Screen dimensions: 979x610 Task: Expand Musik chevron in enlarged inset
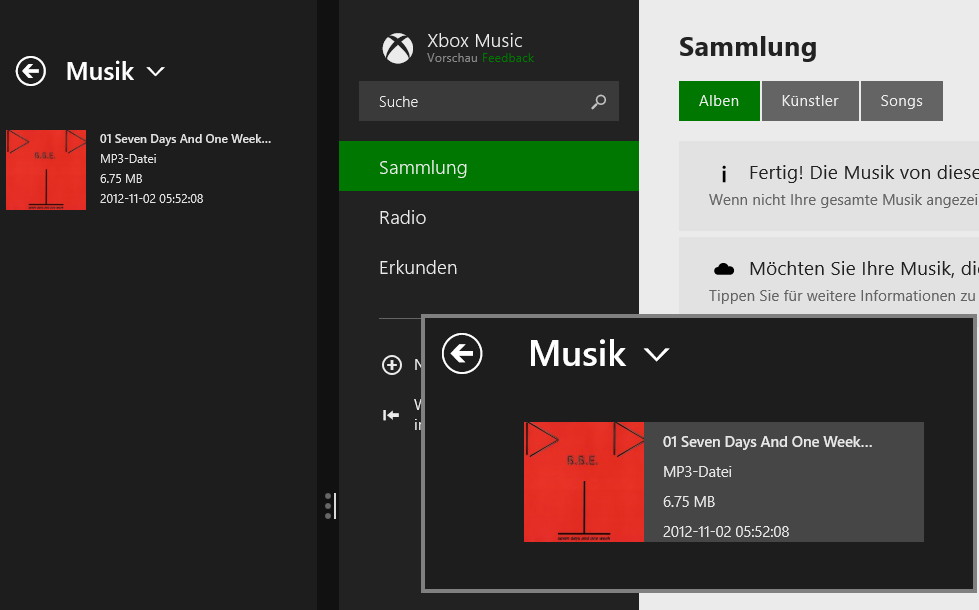656,355
